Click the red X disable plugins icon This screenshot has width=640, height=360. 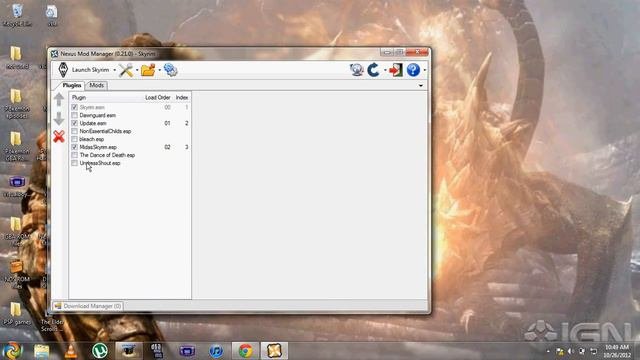[59, 136]
